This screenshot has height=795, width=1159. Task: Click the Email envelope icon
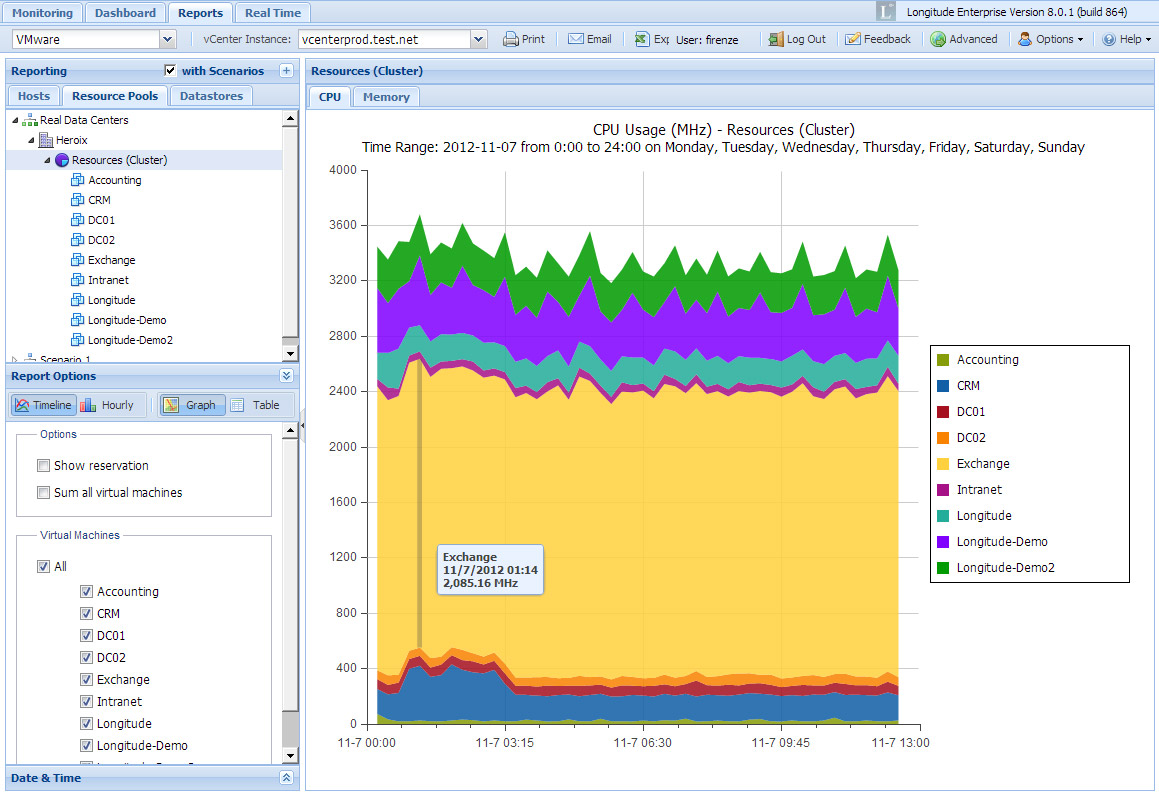[x=576, y=39]
